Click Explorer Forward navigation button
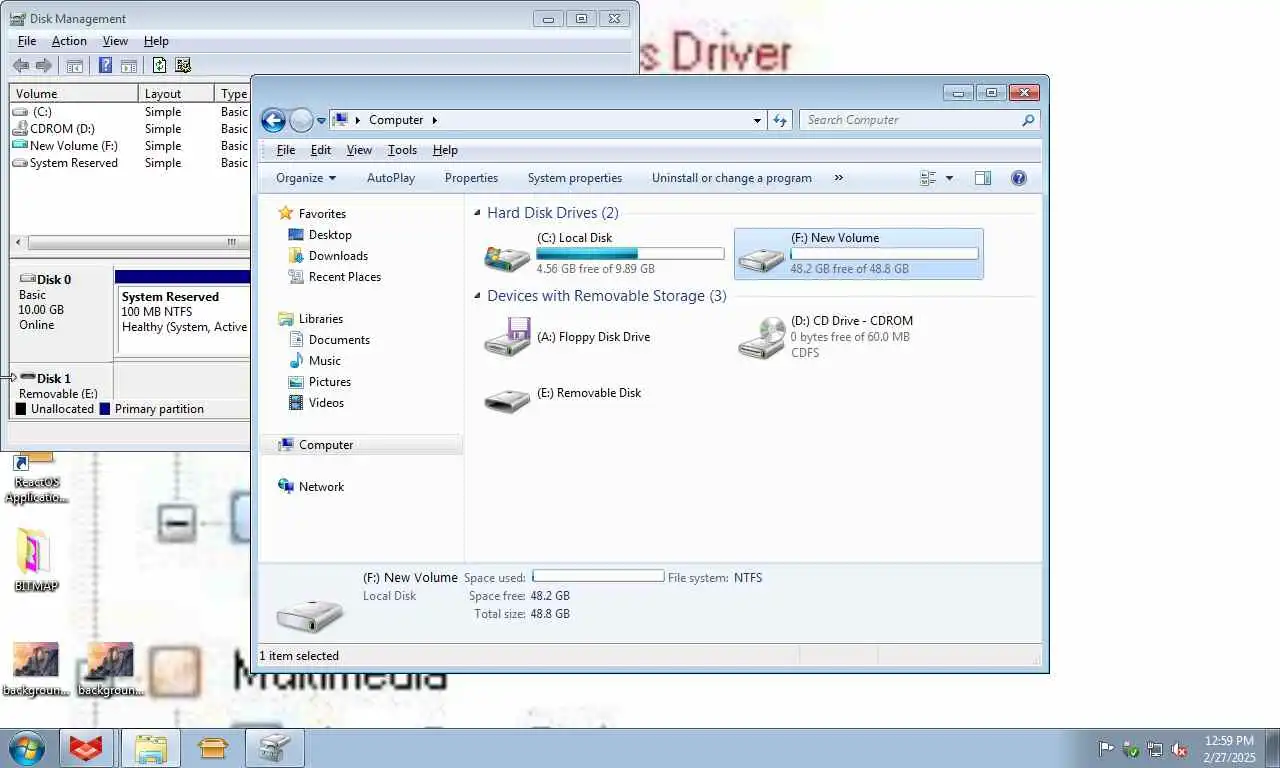Screen dimensions: 1280x768 pyautogui.click(x=301, y=120)
